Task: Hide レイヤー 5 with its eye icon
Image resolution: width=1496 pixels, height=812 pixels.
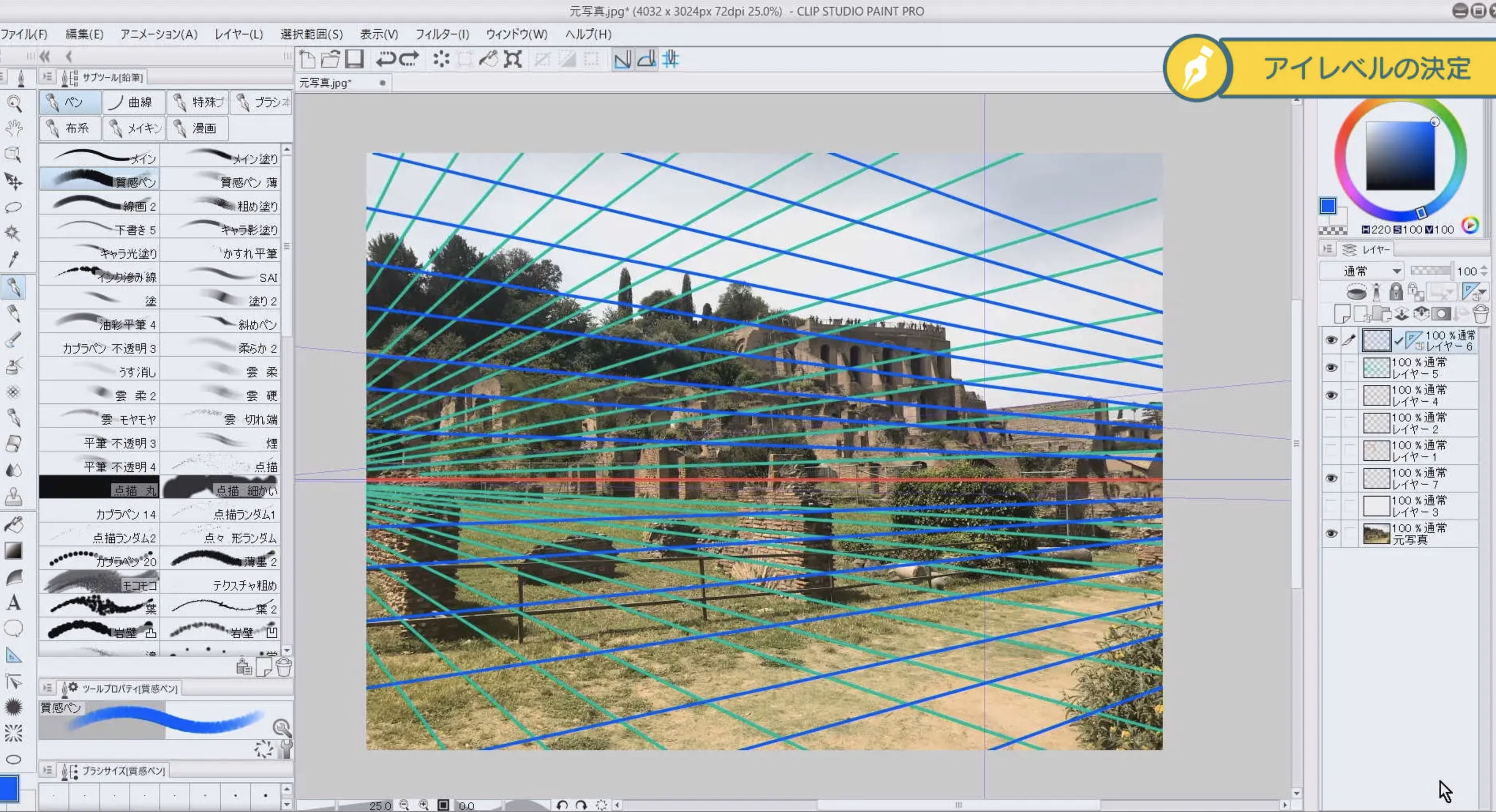Action: click(1331, 368)
